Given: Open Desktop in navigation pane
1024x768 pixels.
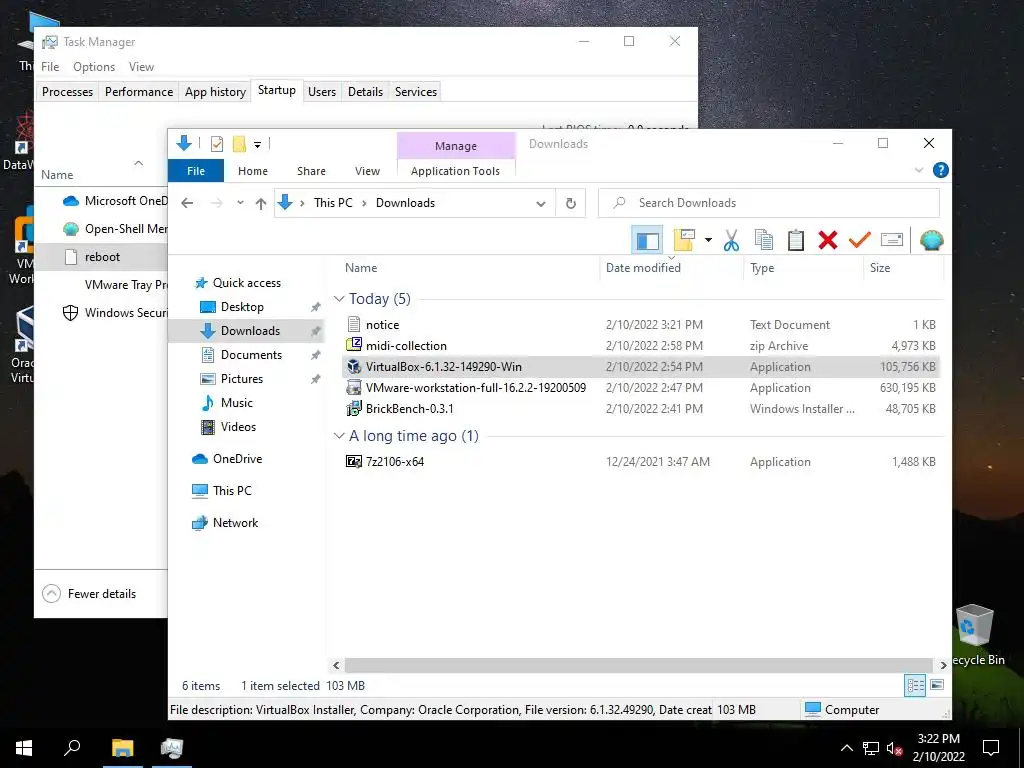Looking at the screenshot, I should 242,307.
